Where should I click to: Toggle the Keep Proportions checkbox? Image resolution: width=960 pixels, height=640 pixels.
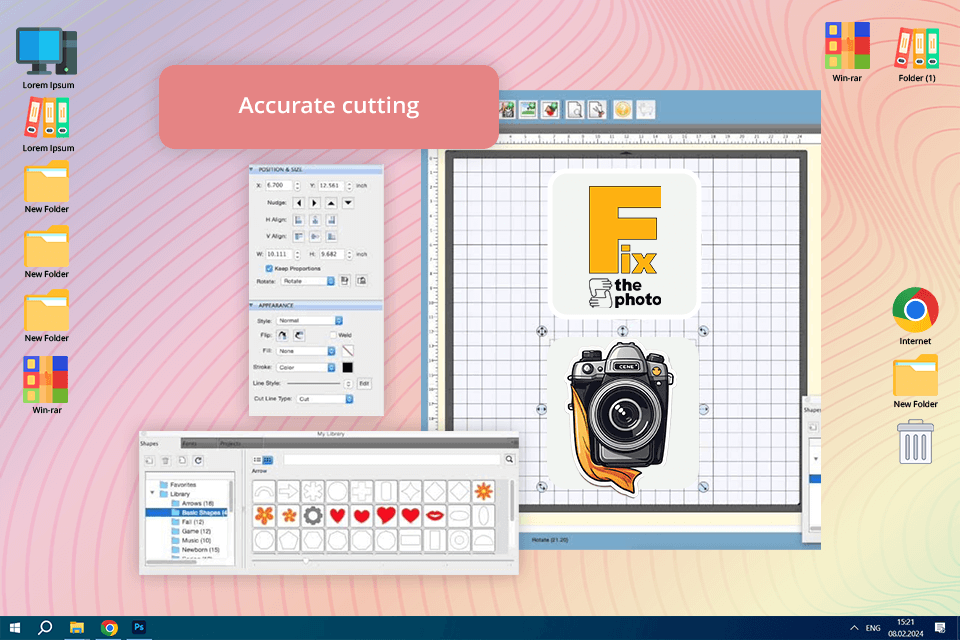pos(269,268)
